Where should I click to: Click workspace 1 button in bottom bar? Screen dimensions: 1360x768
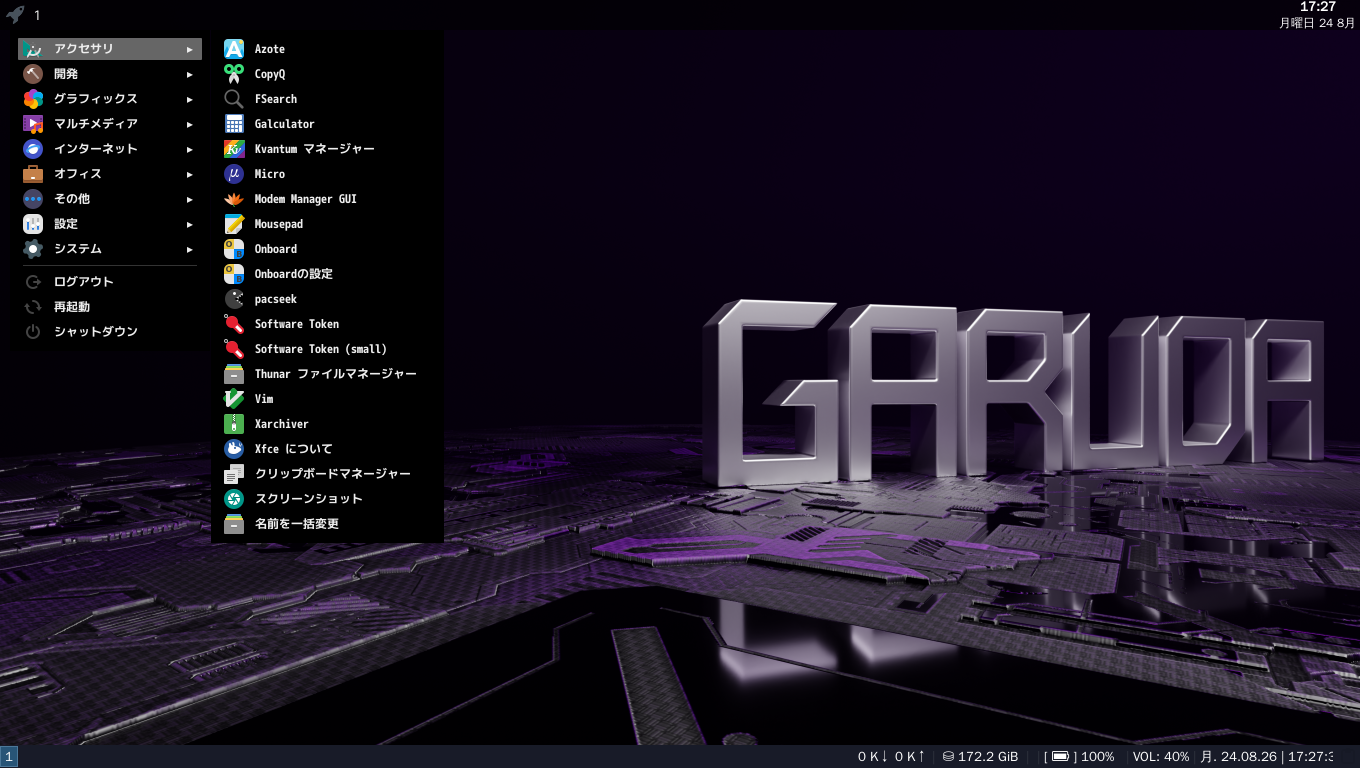tap(9, 757)
